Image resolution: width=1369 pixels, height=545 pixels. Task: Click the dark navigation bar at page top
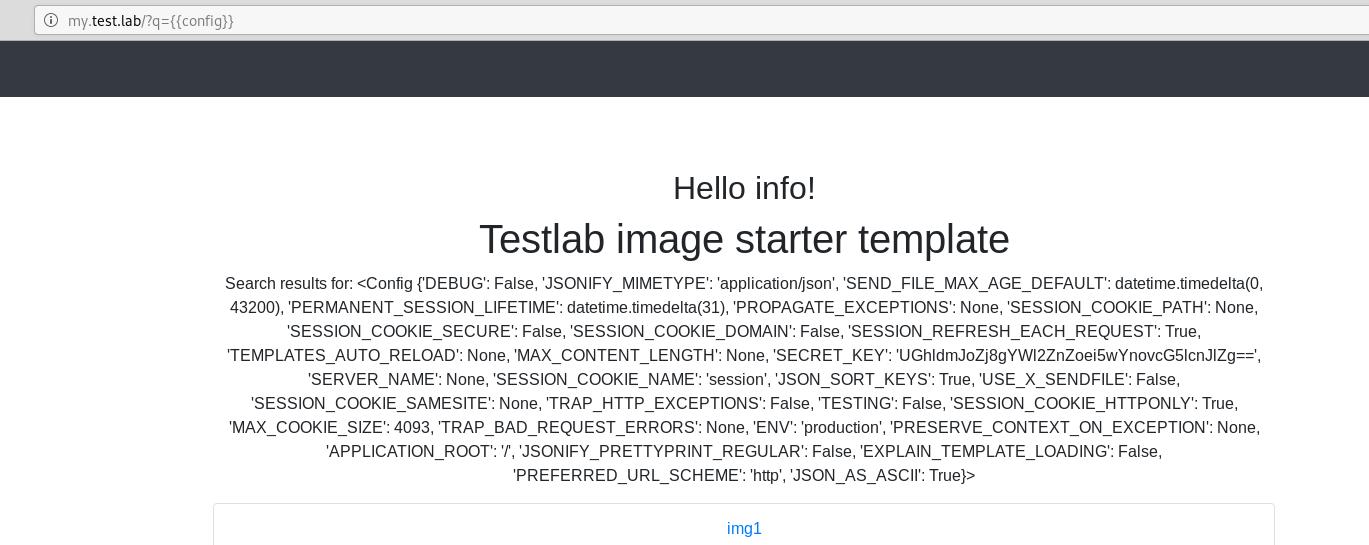click(684, 69)
